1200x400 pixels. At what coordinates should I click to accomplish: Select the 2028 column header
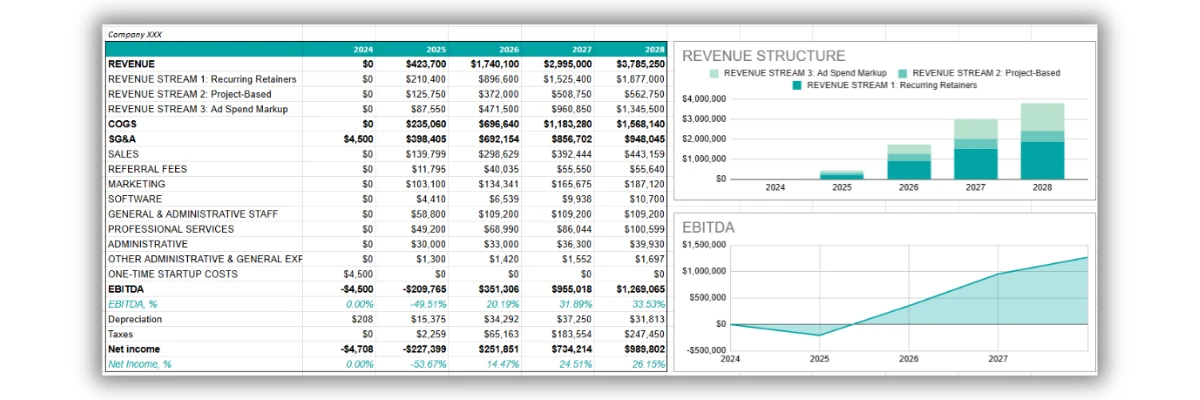point(655,49)
